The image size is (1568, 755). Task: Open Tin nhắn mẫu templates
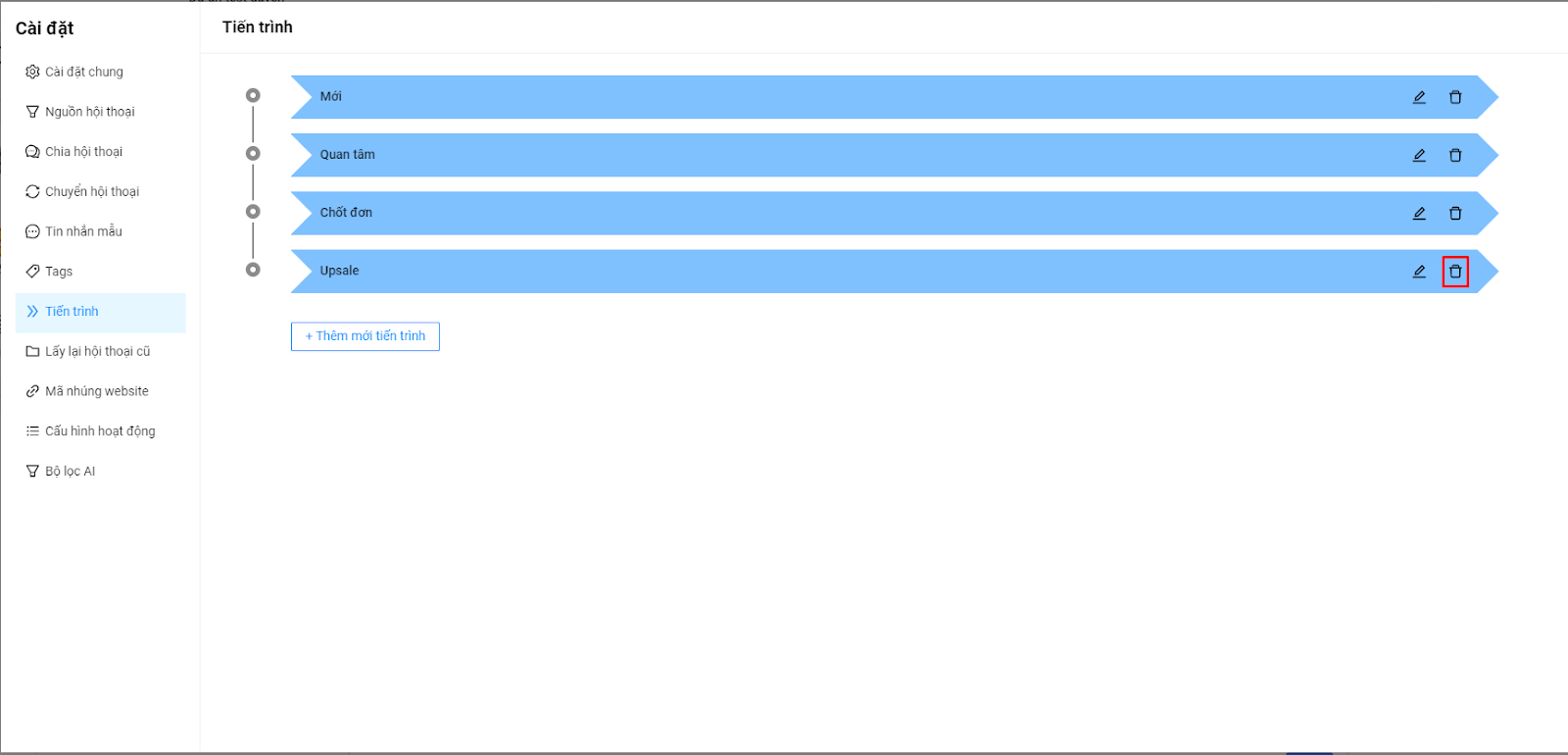tap(83, 231)
